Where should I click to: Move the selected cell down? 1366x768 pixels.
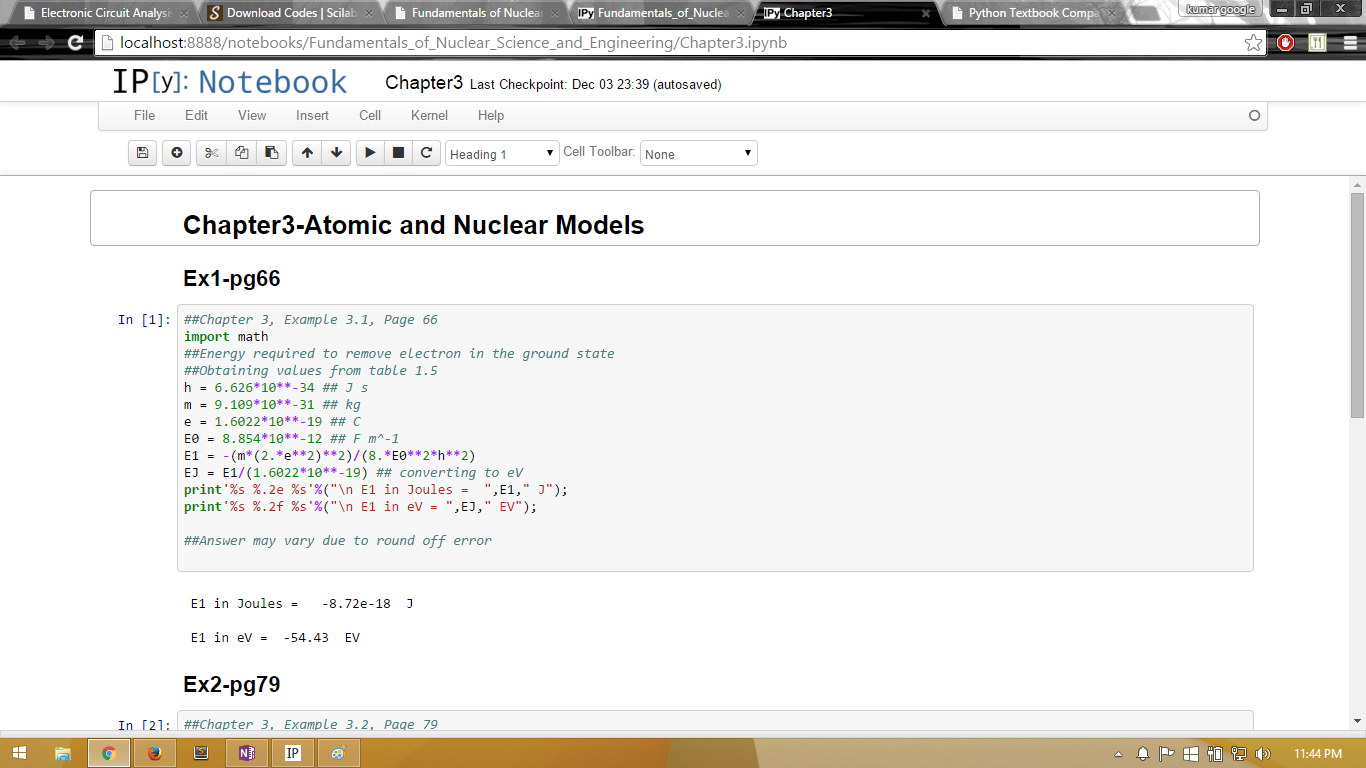click(337, 153)
